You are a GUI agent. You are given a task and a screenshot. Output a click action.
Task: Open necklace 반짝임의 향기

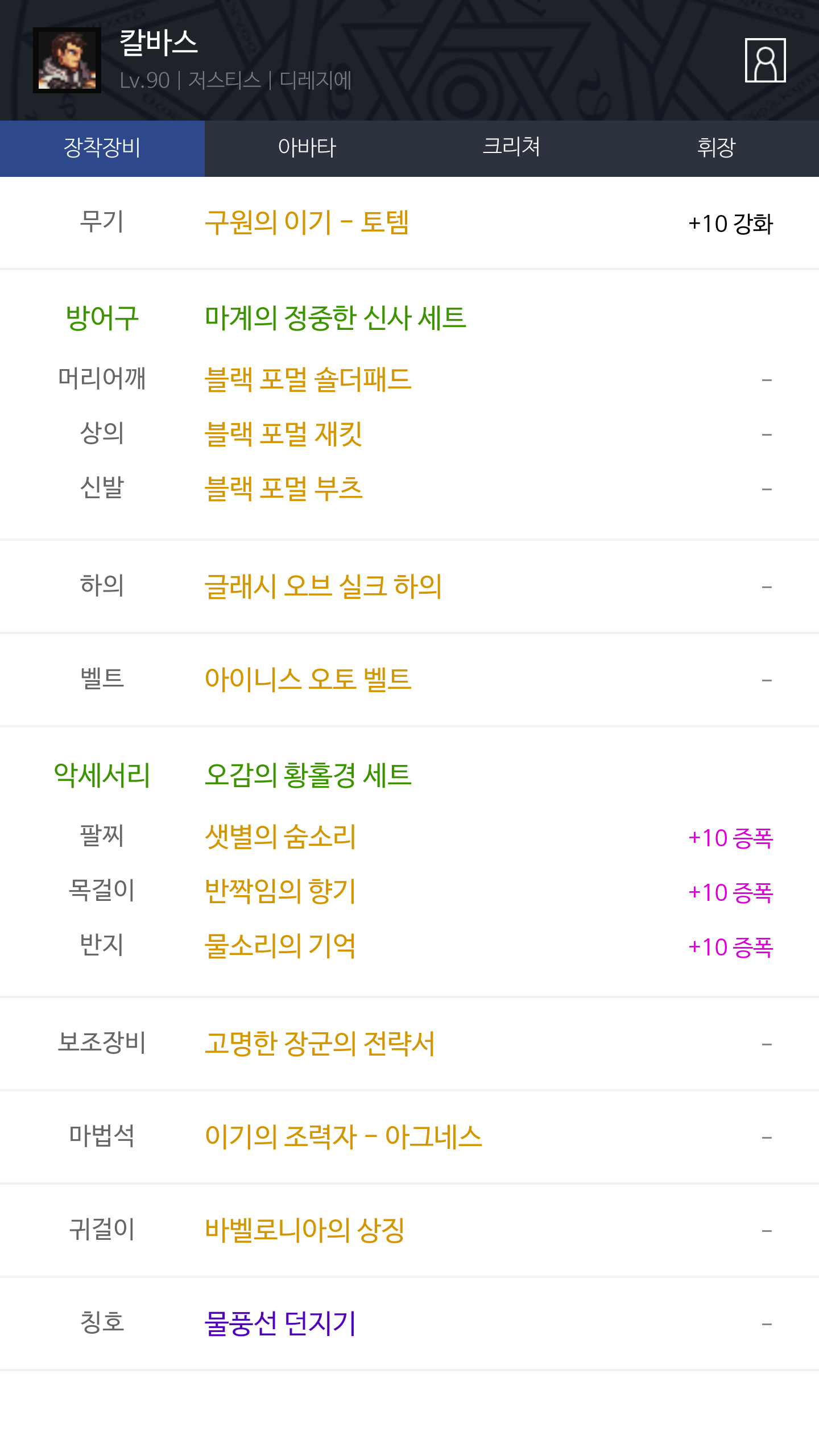click(x=280, y=891)
